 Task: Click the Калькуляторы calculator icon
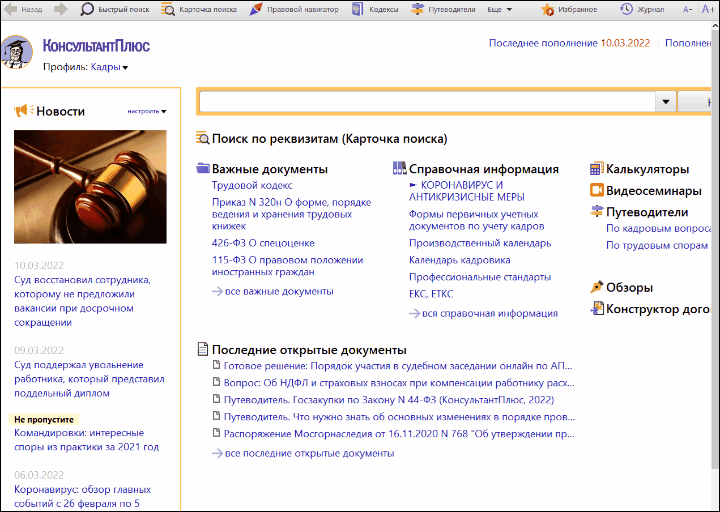point(596,169)
